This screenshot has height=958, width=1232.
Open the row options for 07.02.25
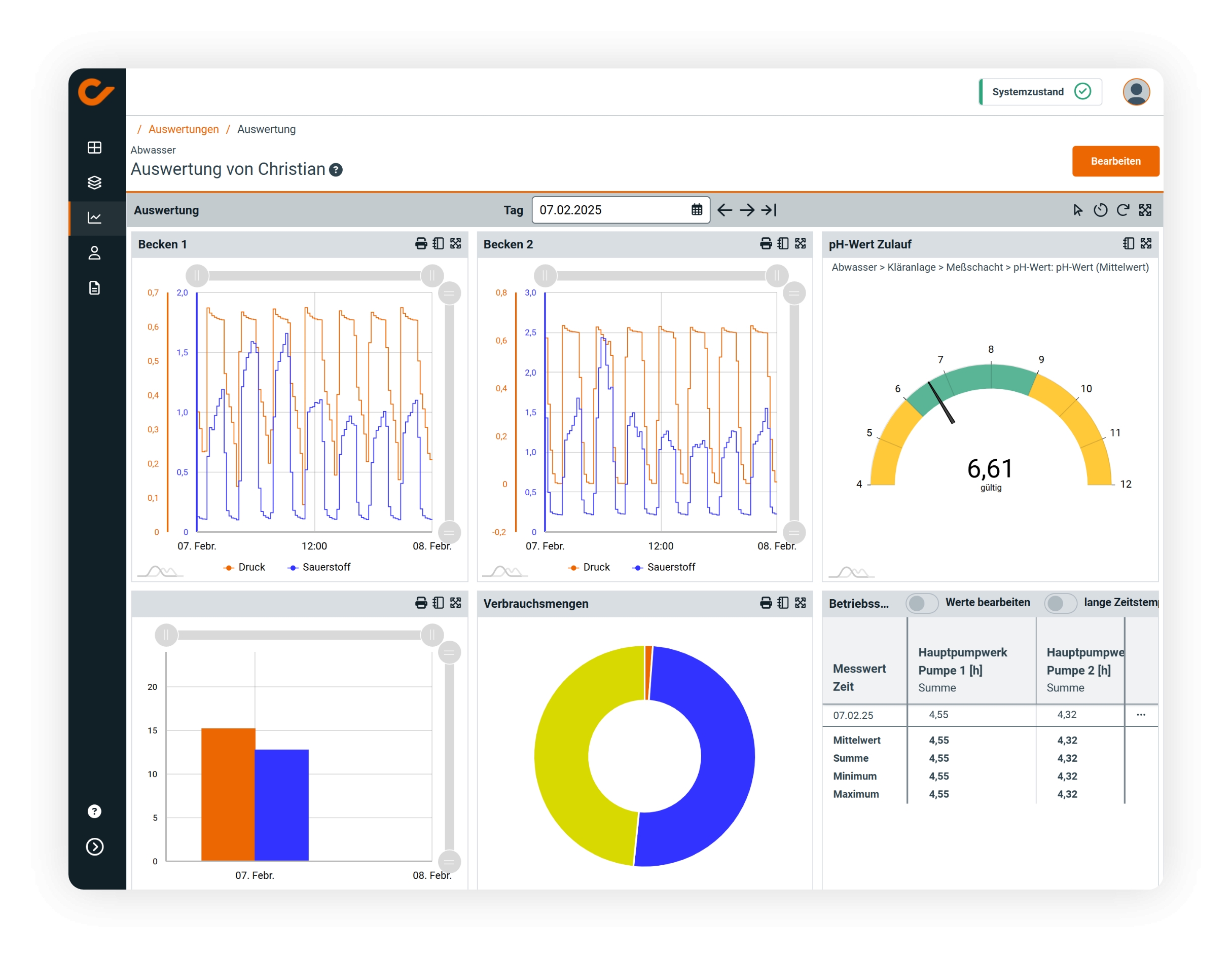[1141, 714]
